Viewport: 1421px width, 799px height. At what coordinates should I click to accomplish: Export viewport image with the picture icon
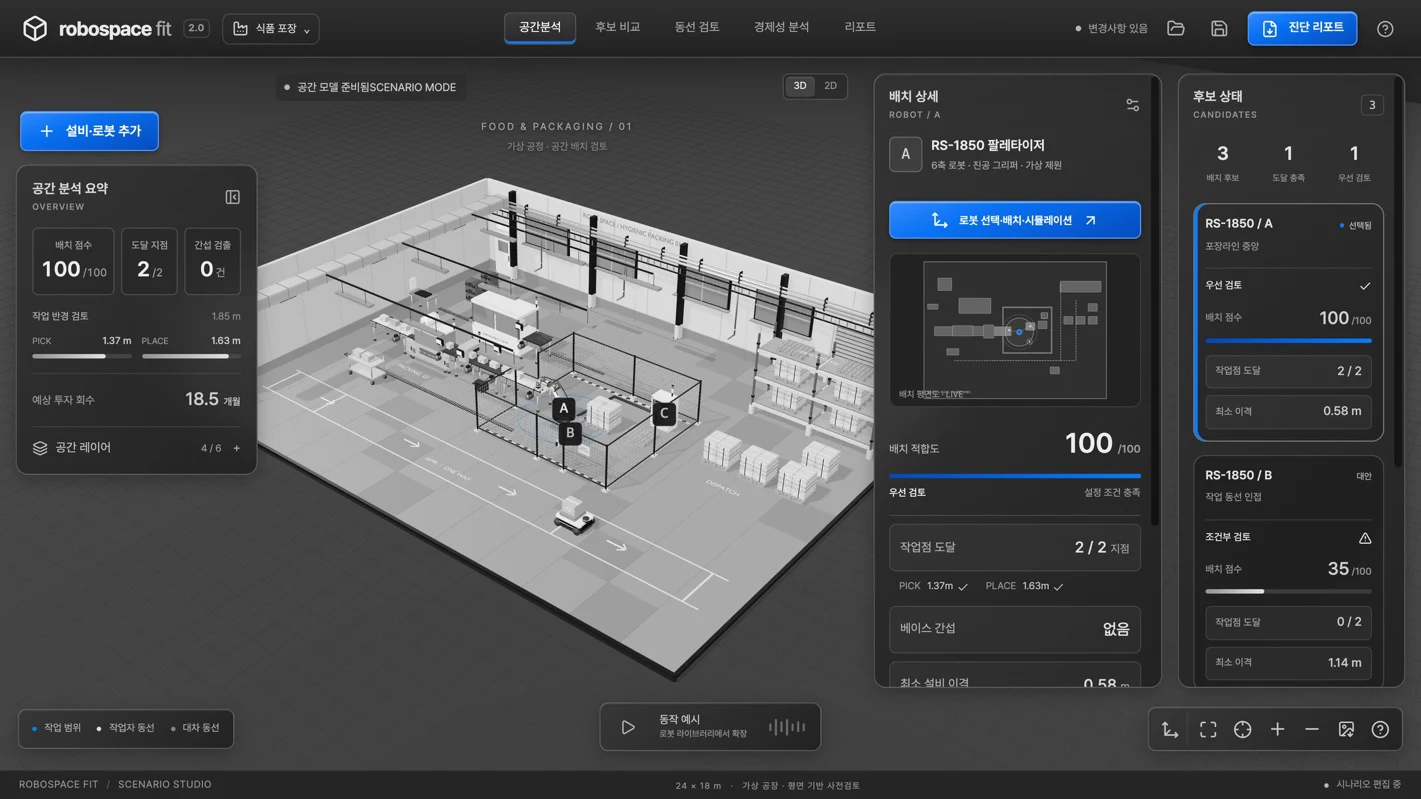coord(1346,730)
